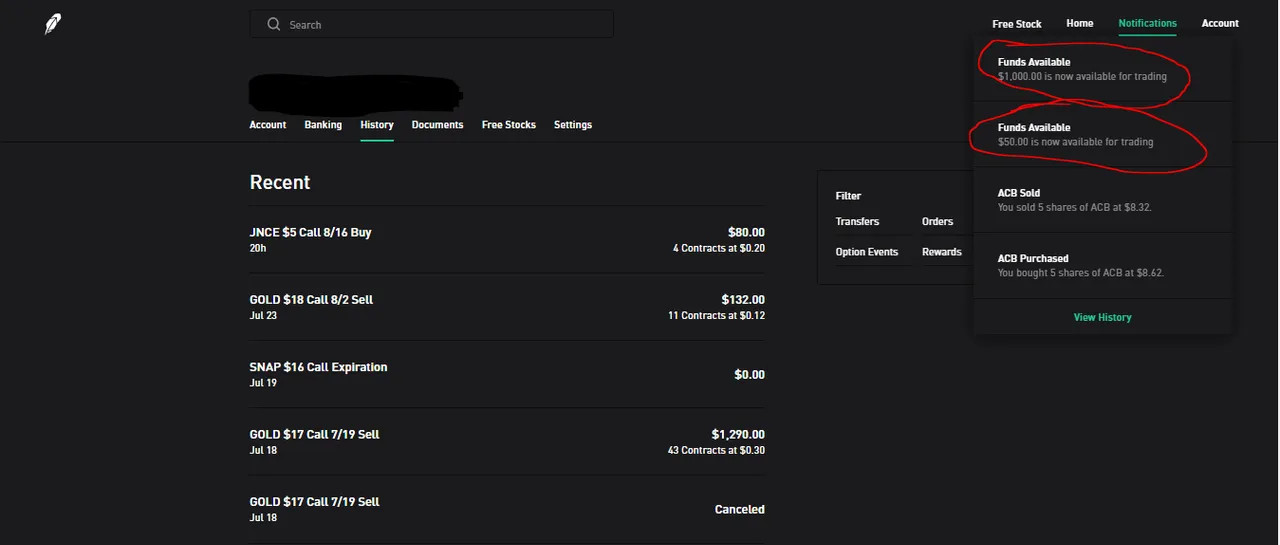Viewport: 1280px width, 545px height.
Task: Filter history by Orders
Action: pos(938,221)
